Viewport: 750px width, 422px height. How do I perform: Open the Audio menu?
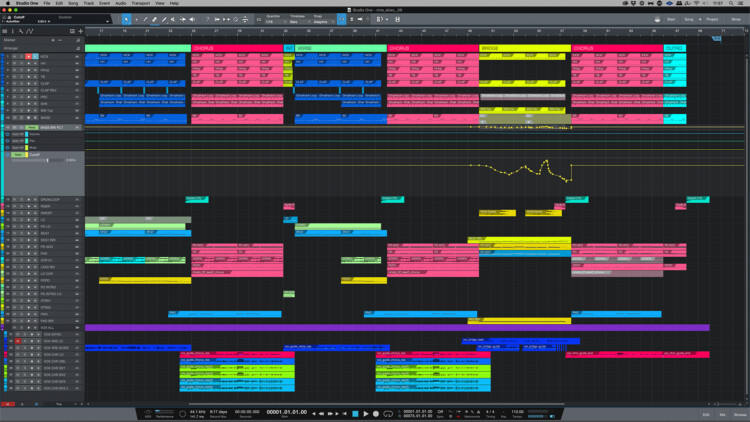(x=121, y=3)
